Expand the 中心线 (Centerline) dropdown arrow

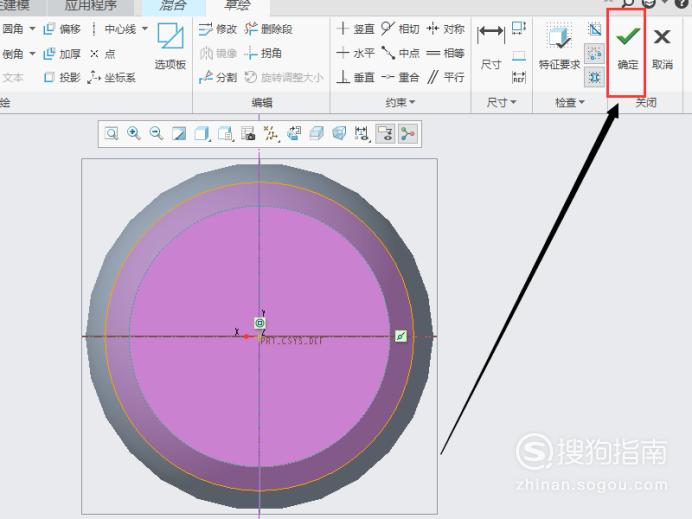pyautogui.click(x=145, y=29)
